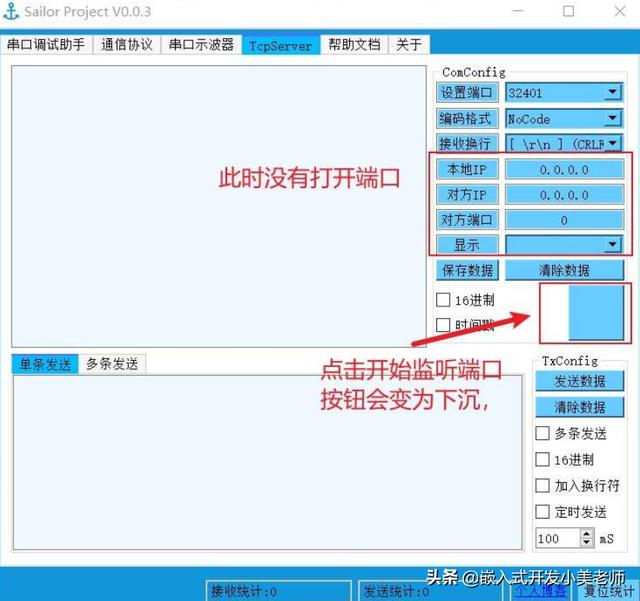Viewport: 640px width, 601px height.
Task: Close the Sailor Project window
Action: (620, 11)
